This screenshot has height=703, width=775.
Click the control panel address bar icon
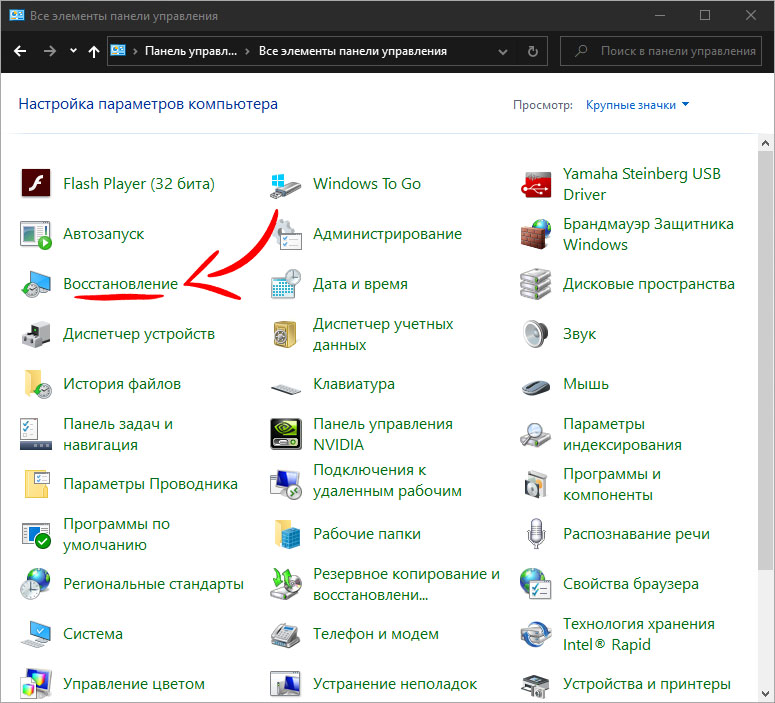pyautogui.click(x=118, y=50)
